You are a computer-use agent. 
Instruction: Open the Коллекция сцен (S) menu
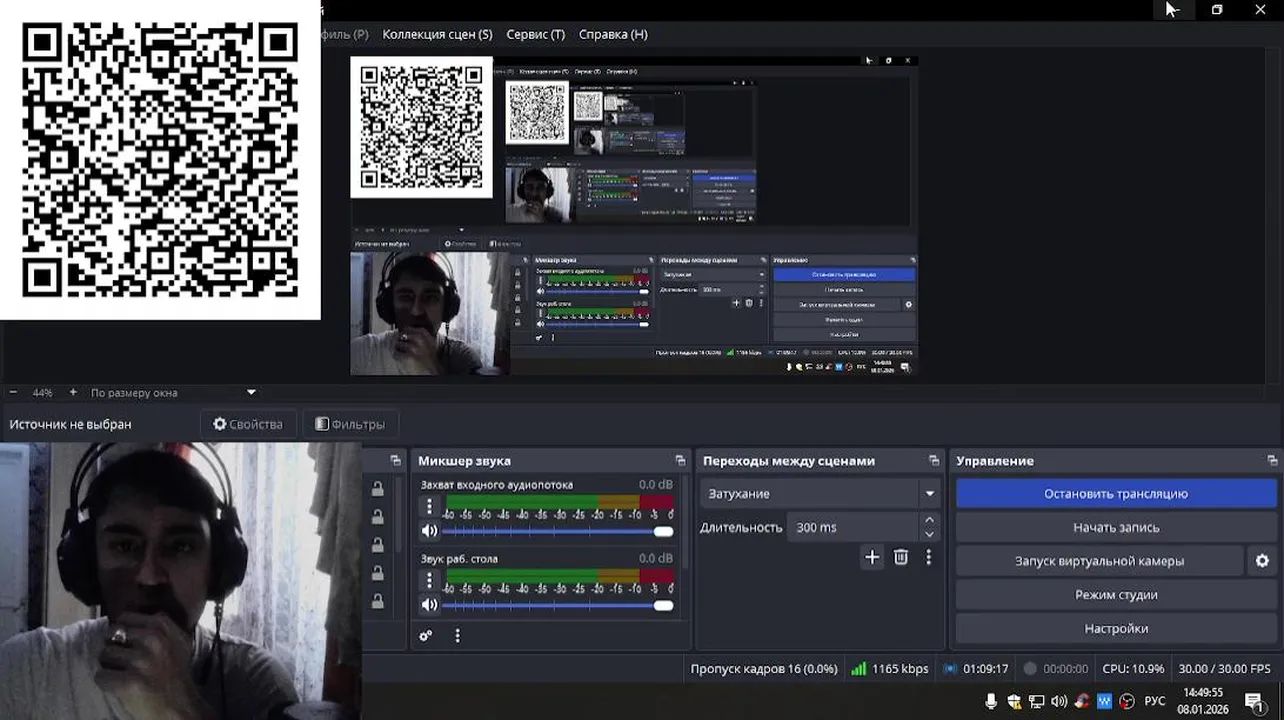click(437, 34)
